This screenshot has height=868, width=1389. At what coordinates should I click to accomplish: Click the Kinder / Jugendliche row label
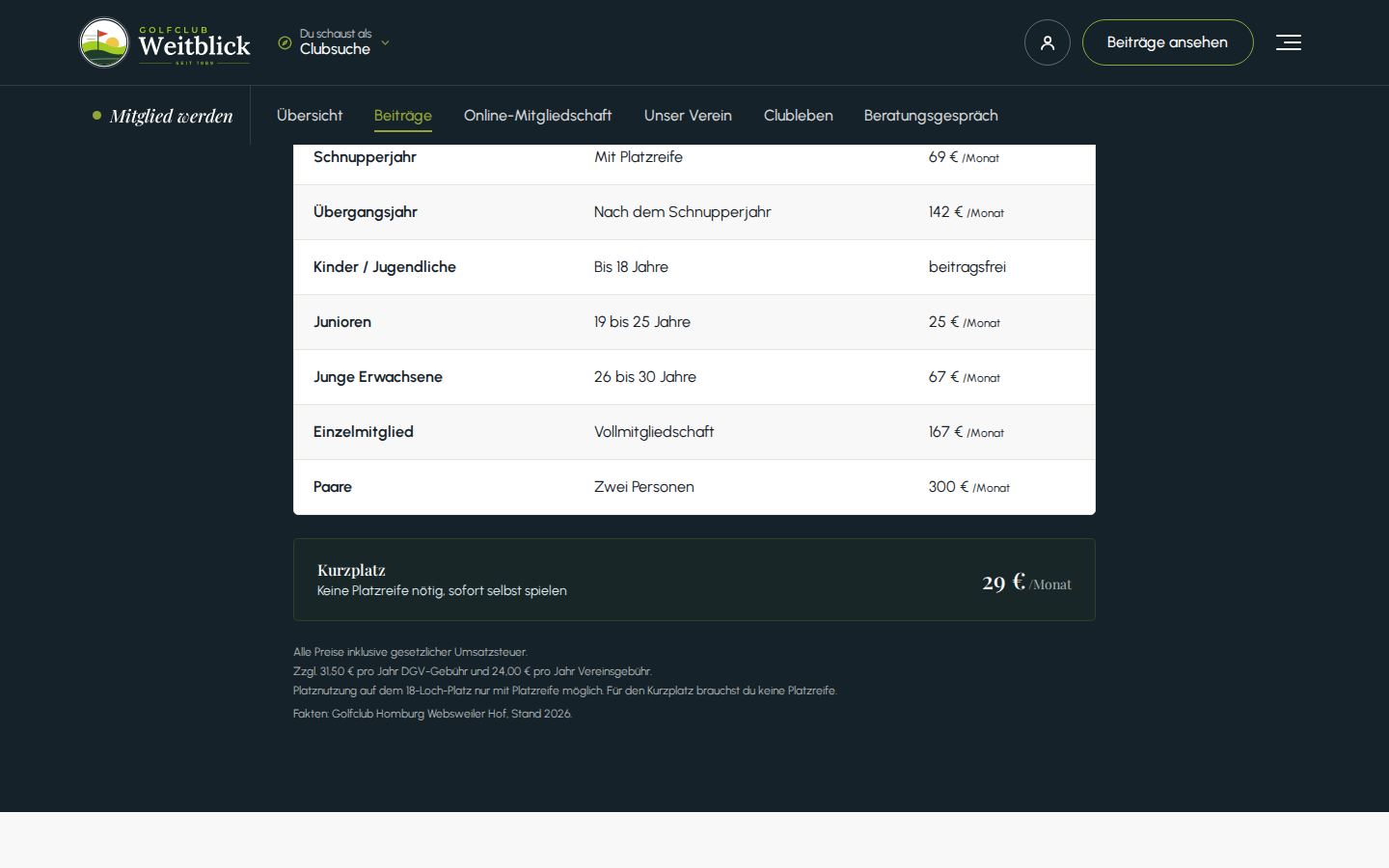click(x=385, y=267)
